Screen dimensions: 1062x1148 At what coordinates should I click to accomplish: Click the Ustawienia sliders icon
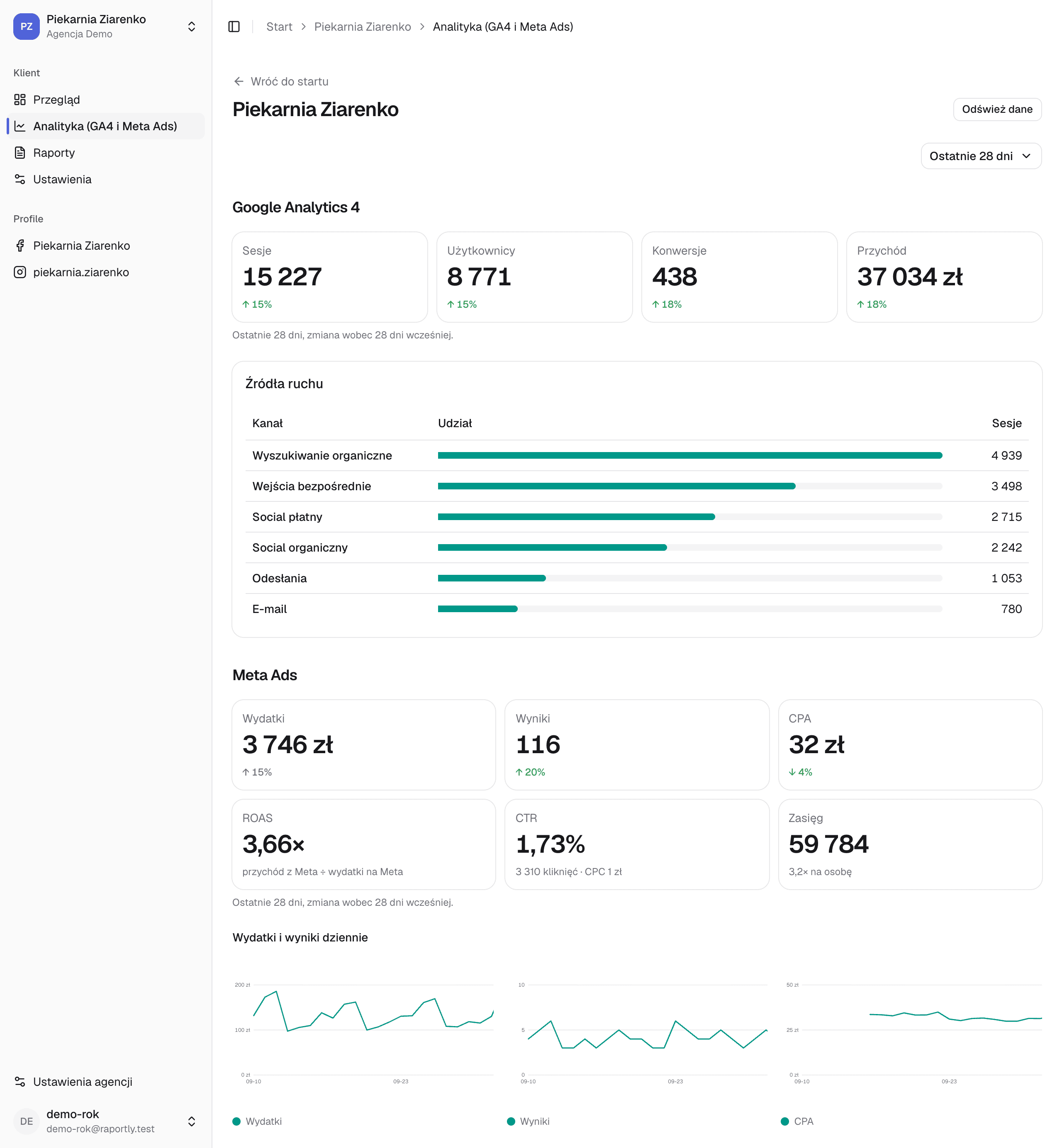click(x=20, y=179)
